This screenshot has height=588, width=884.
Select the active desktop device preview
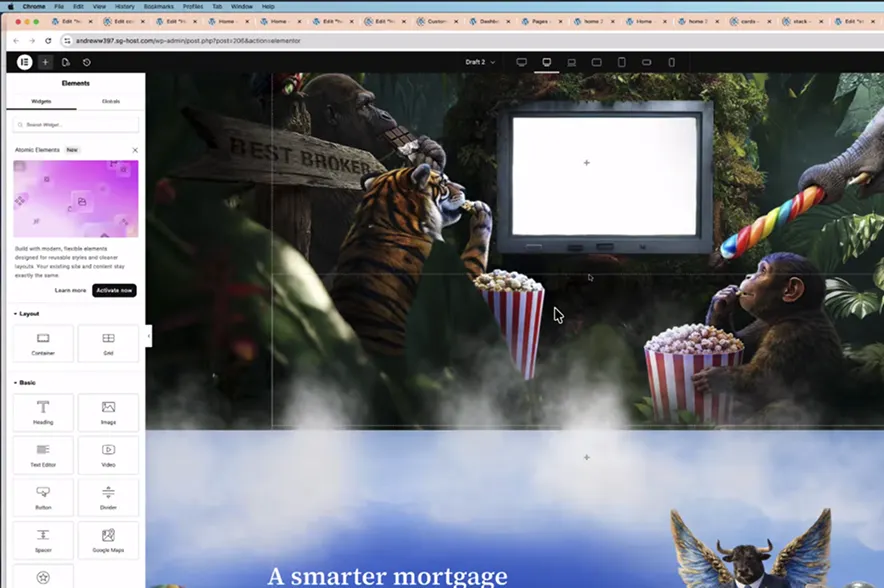click(x=546, y=62)
